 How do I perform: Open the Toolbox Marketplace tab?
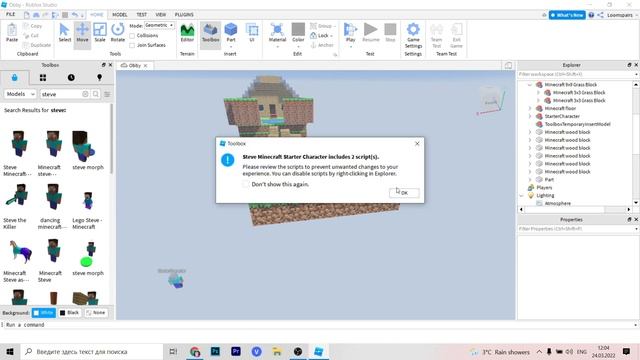click(x=15, y=78)
